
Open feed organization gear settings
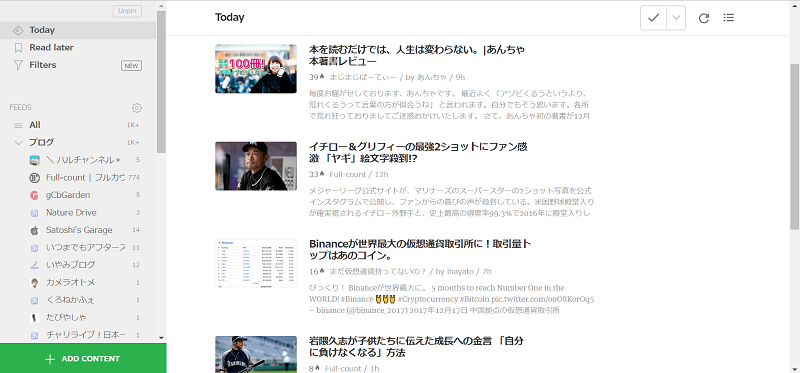[137, 108]
